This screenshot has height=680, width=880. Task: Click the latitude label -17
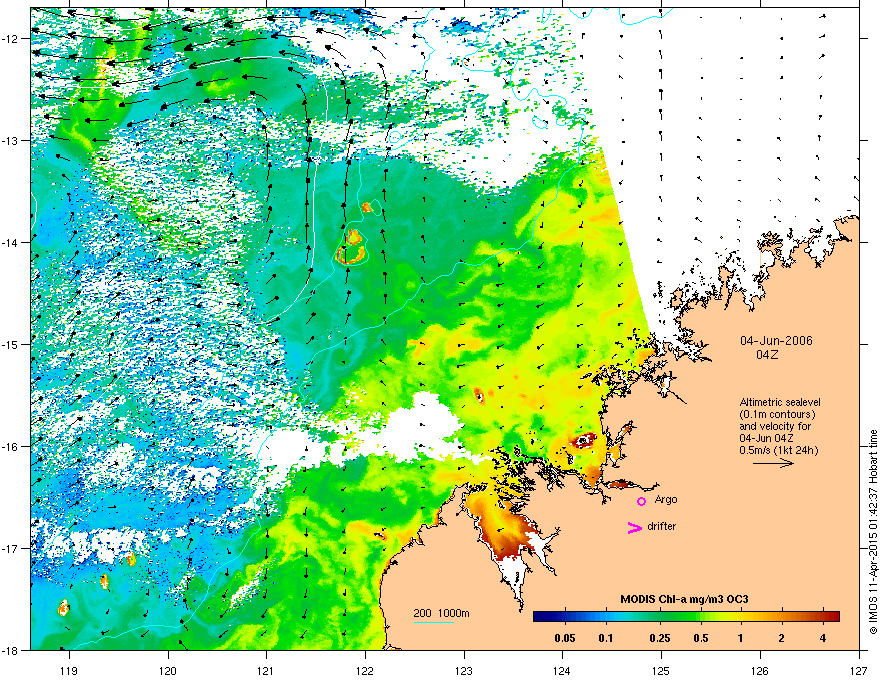(10, 548)
